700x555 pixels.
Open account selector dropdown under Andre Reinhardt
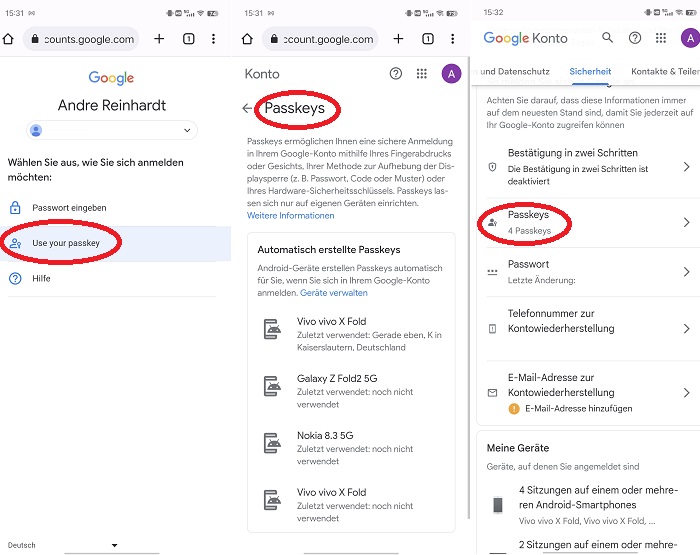click(112, 130)
